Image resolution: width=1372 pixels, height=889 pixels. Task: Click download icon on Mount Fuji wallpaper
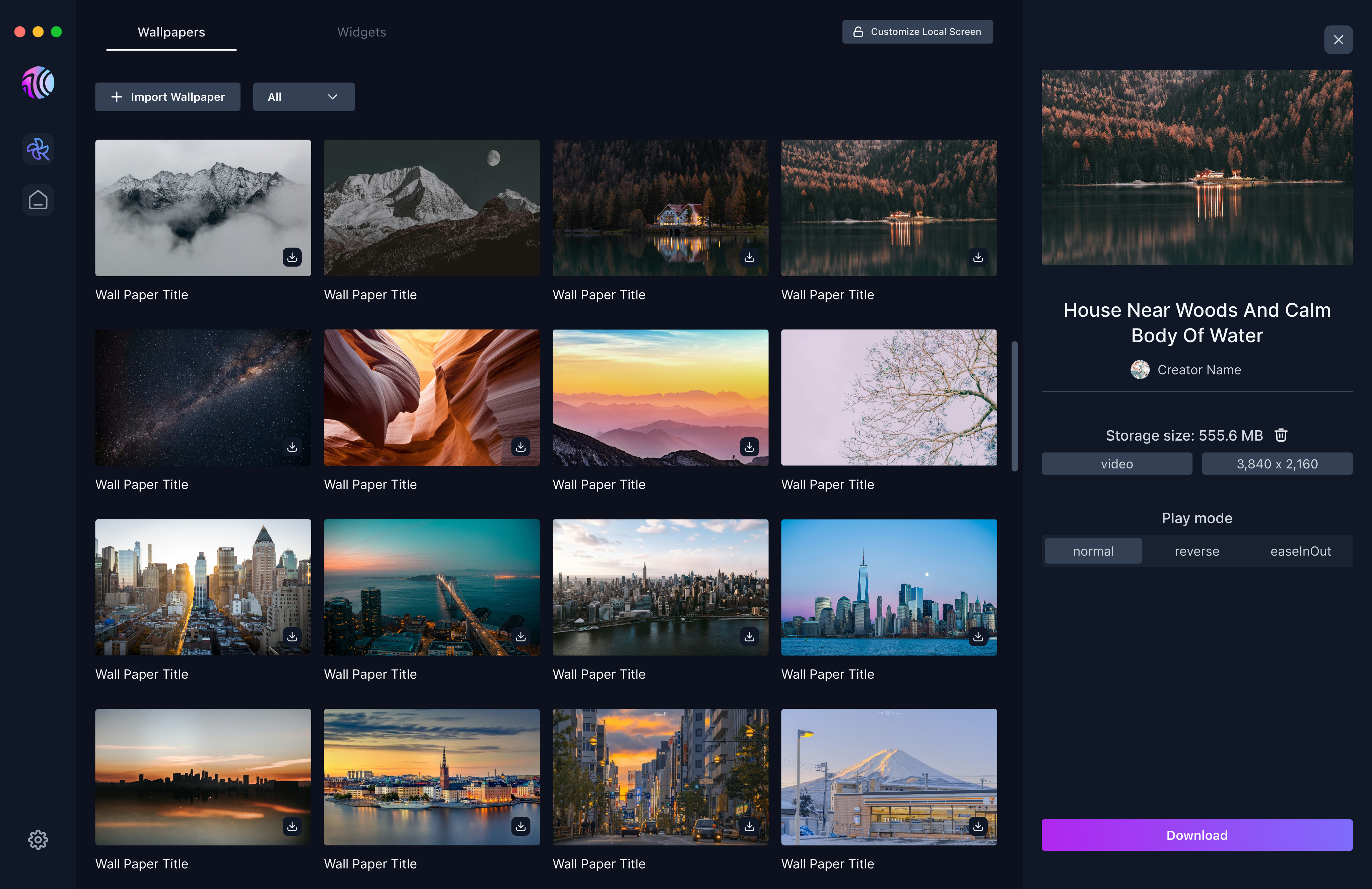(x=978, y=826)
